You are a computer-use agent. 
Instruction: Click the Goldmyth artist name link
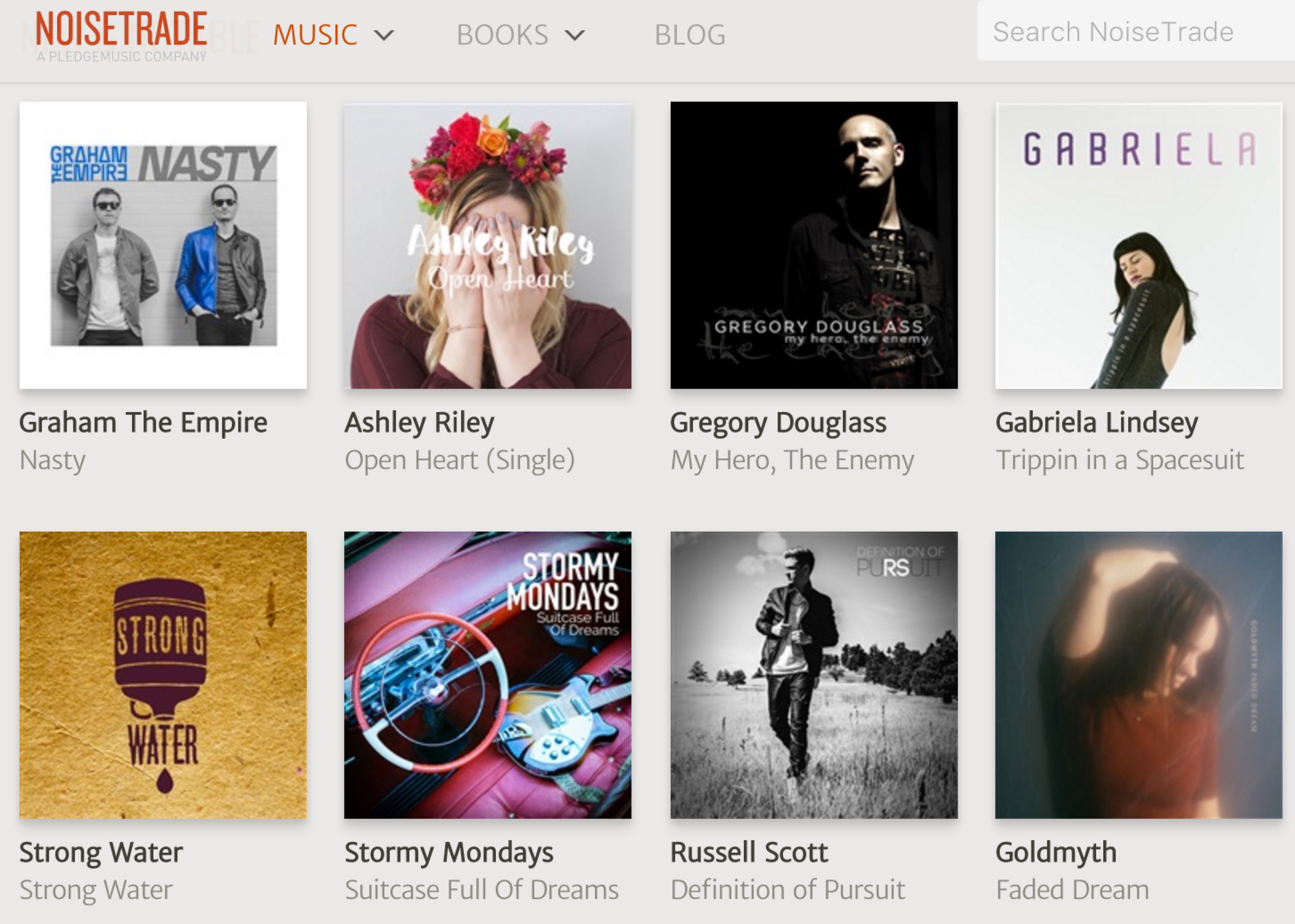pos(1056,853)
